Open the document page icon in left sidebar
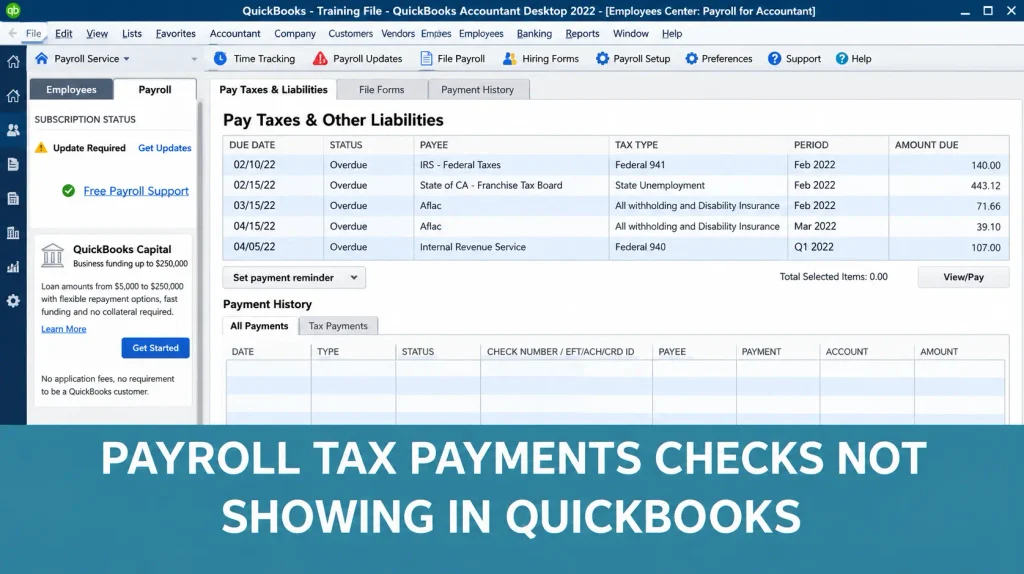This screenshot has height=574, width=1024. click(x=13, y=164)
